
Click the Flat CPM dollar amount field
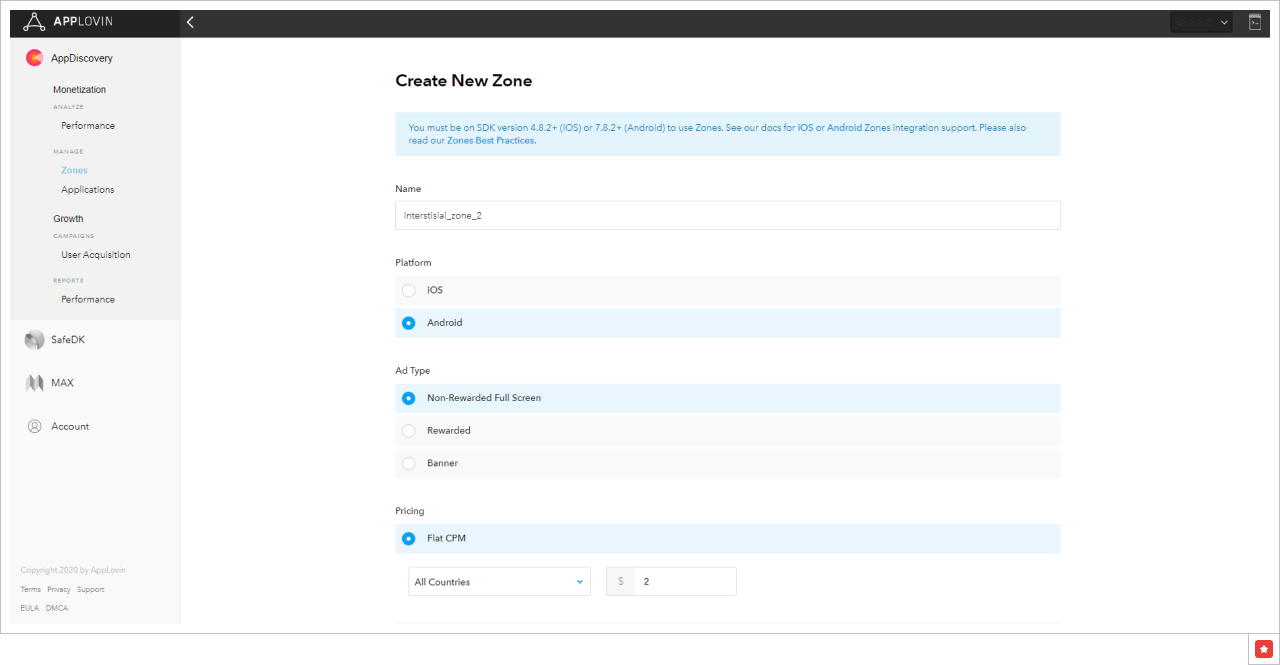684,582
